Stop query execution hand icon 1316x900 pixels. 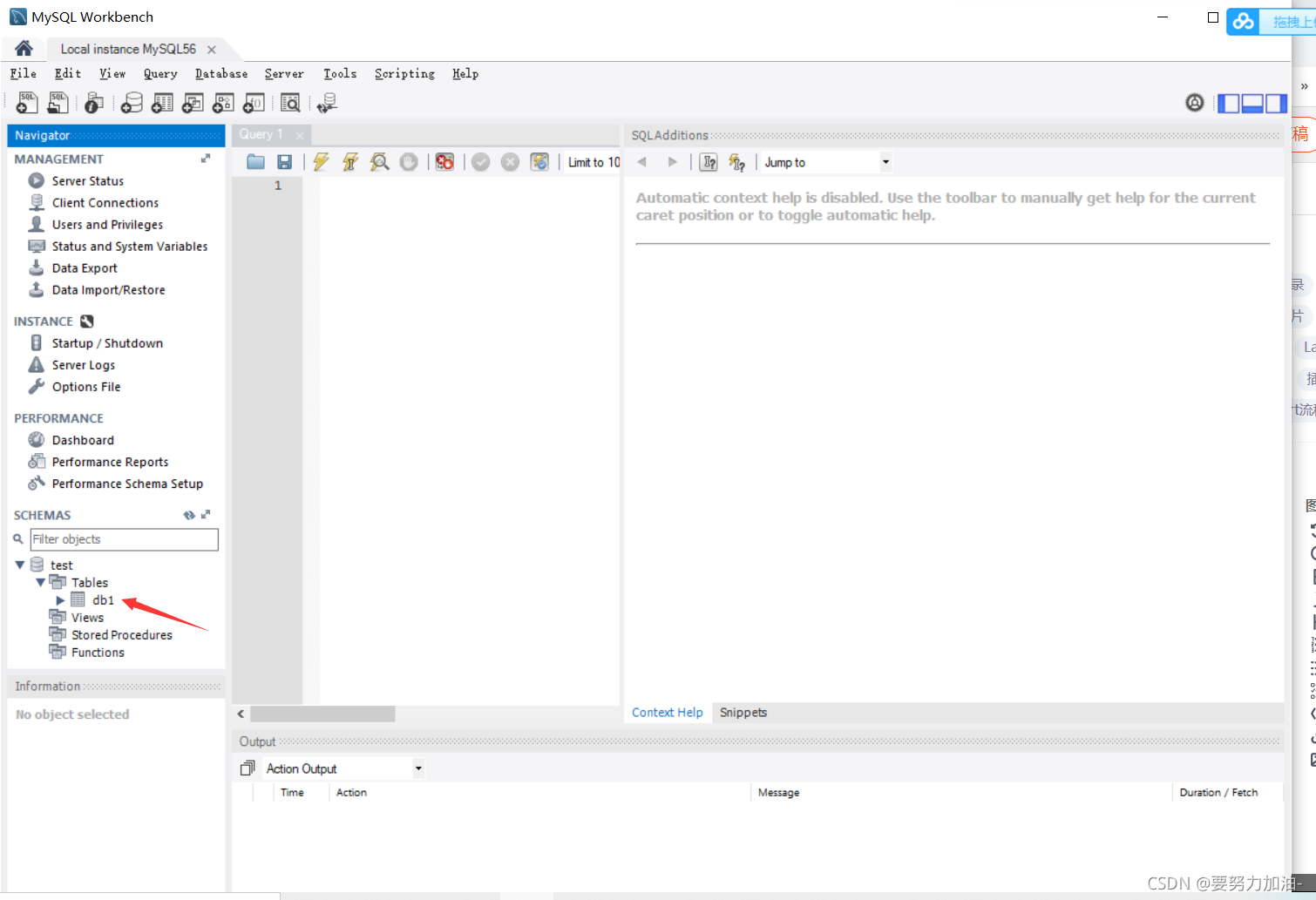[x=409, y=162]
